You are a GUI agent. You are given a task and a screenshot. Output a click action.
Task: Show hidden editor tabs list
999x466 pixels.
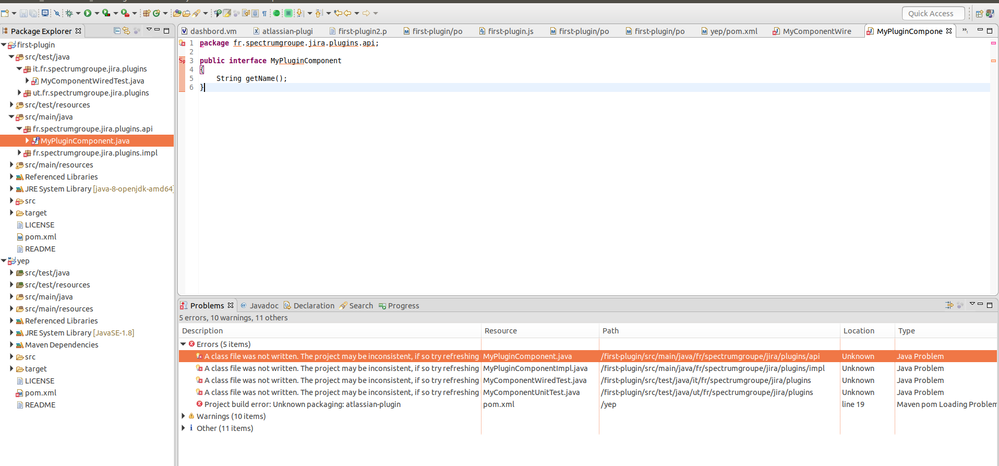pyautogui.click(x=965, y=30)
